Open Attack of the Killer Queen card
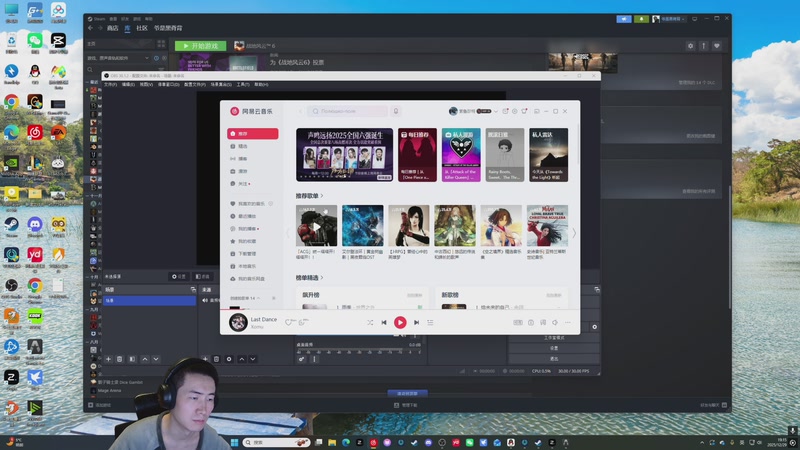 461,155
